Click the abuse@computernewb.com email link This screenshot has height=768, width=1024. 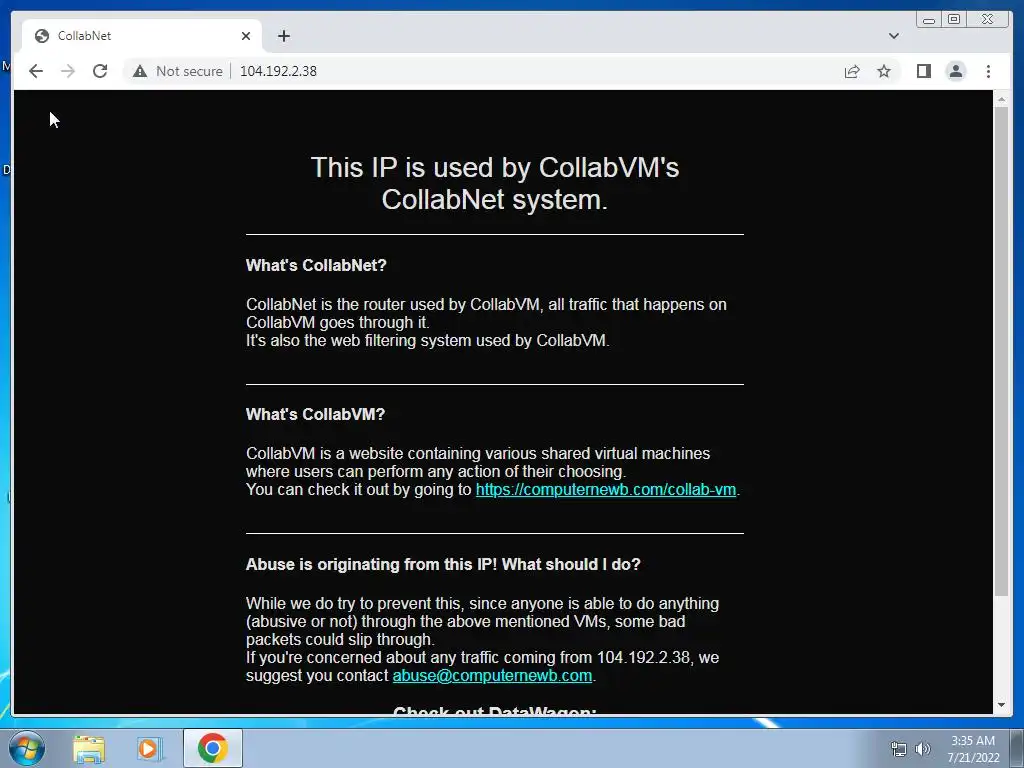click(x=492, y=675)
